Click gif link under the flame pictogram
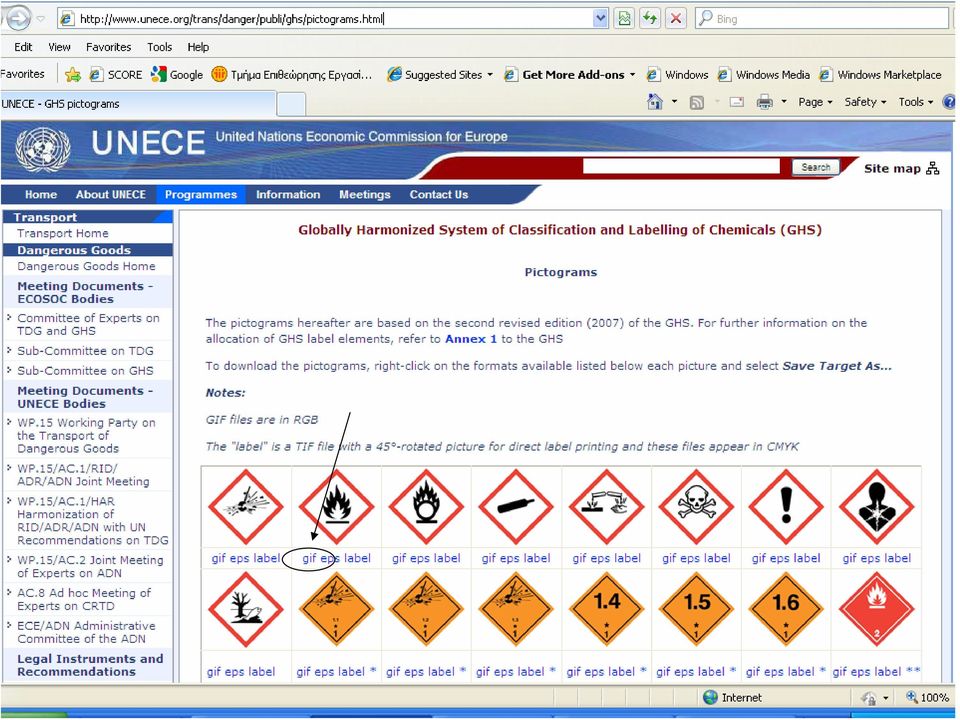This screenshot has height=720, width=960. 309,558
